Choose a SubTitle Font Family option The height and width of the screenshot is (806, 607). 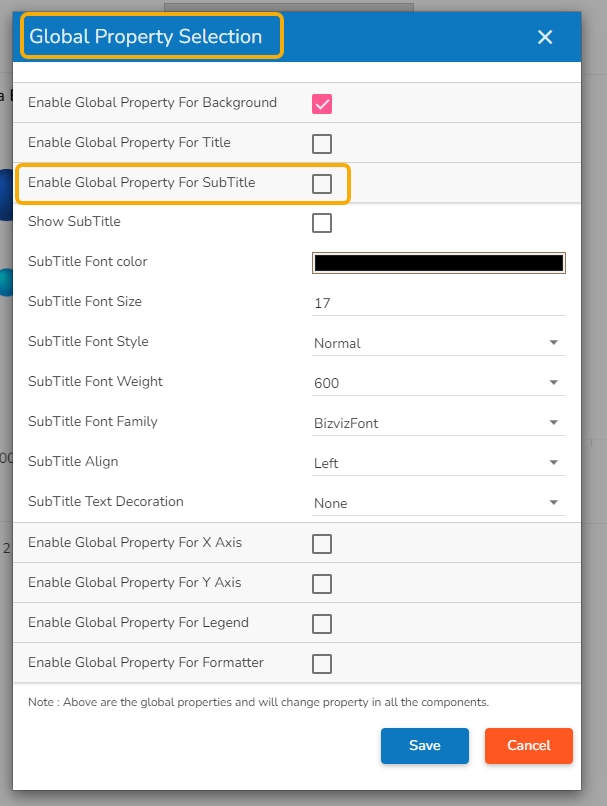point(439,423)
